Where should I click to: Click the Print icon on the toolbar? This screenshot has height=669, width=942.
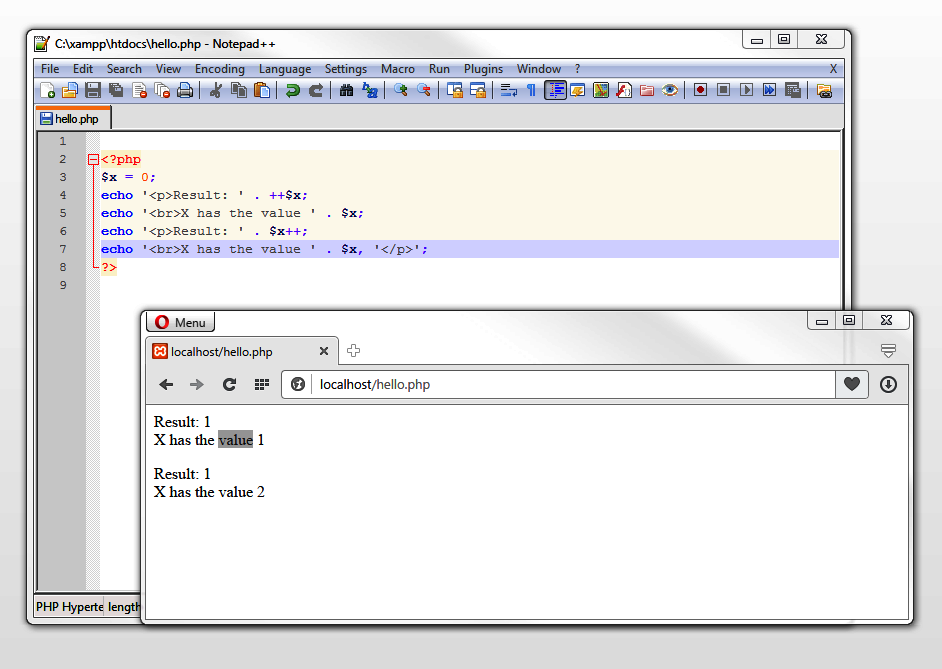click(186, 90)
